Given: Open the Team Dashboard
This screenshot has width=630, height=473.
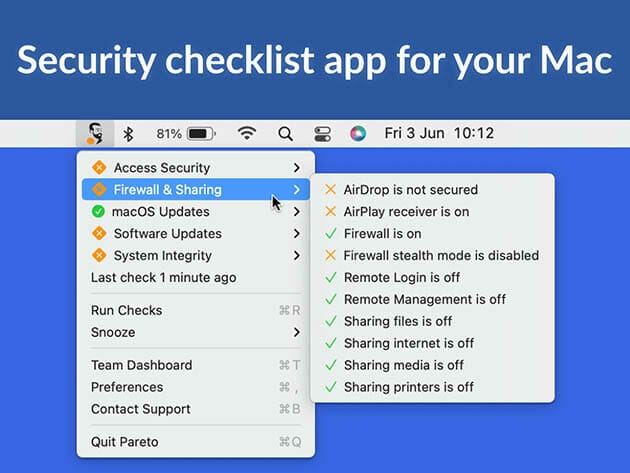Looking at the screenshot, I should click(x=141, y=365).
